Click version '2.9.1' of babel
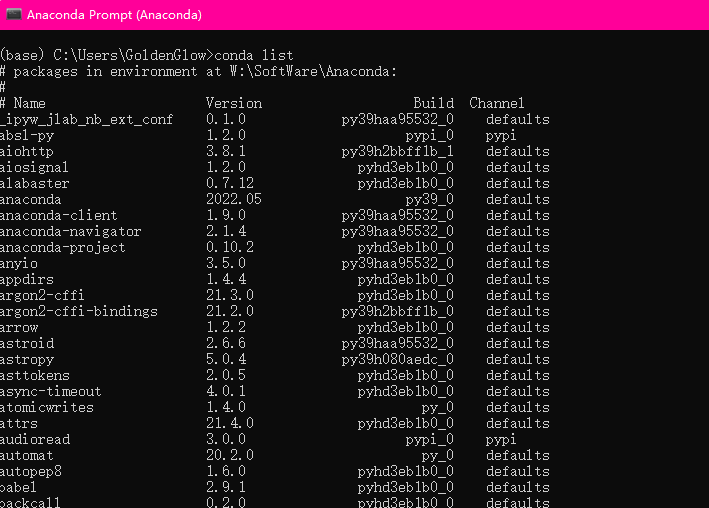 226,487
